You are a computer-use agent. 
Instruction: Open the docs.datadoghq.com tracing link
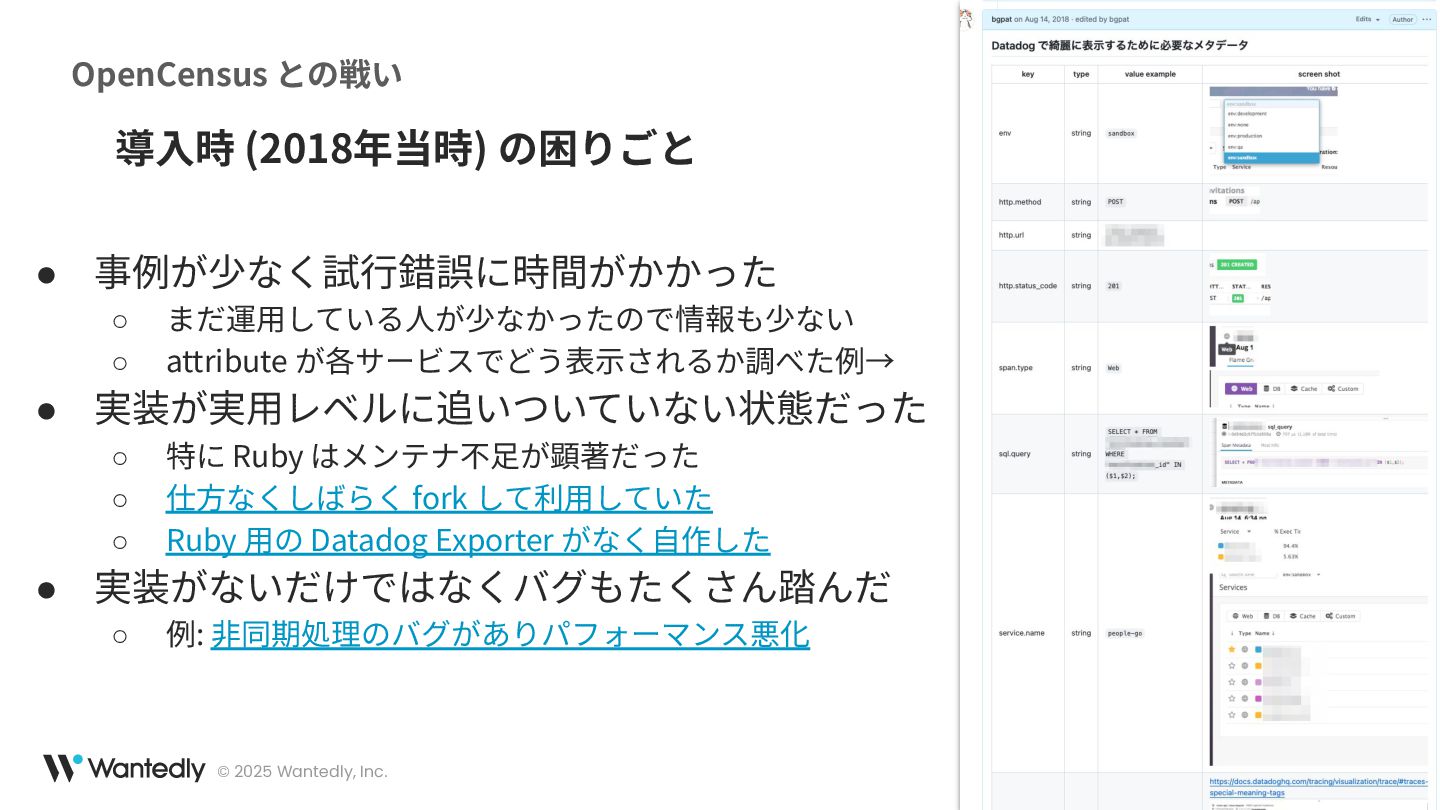pyautogui.click(x=1318, y=787)
